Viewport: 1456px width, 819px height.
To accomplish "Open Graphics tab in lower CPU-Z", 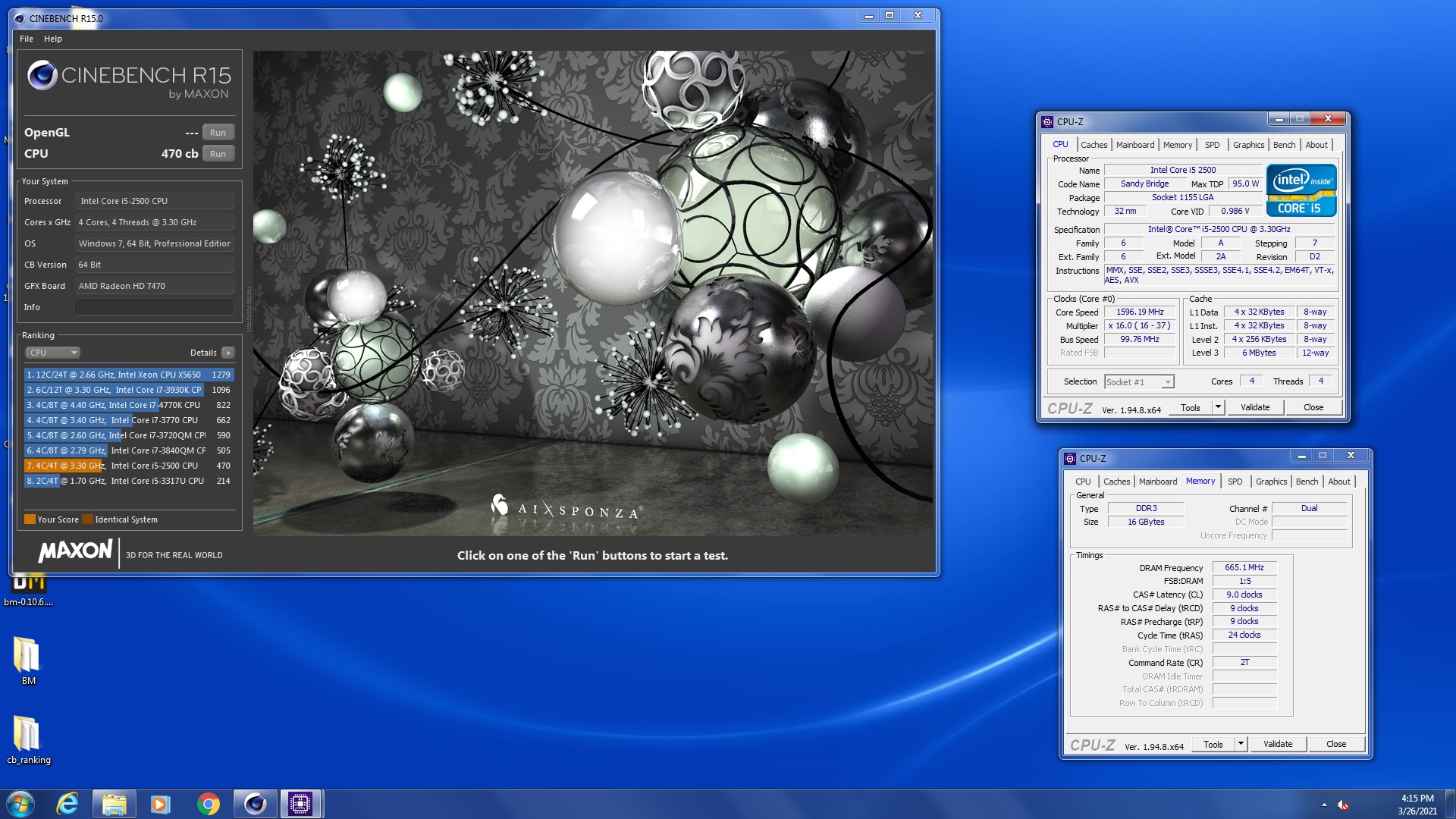I will (x=1271, y=482).
